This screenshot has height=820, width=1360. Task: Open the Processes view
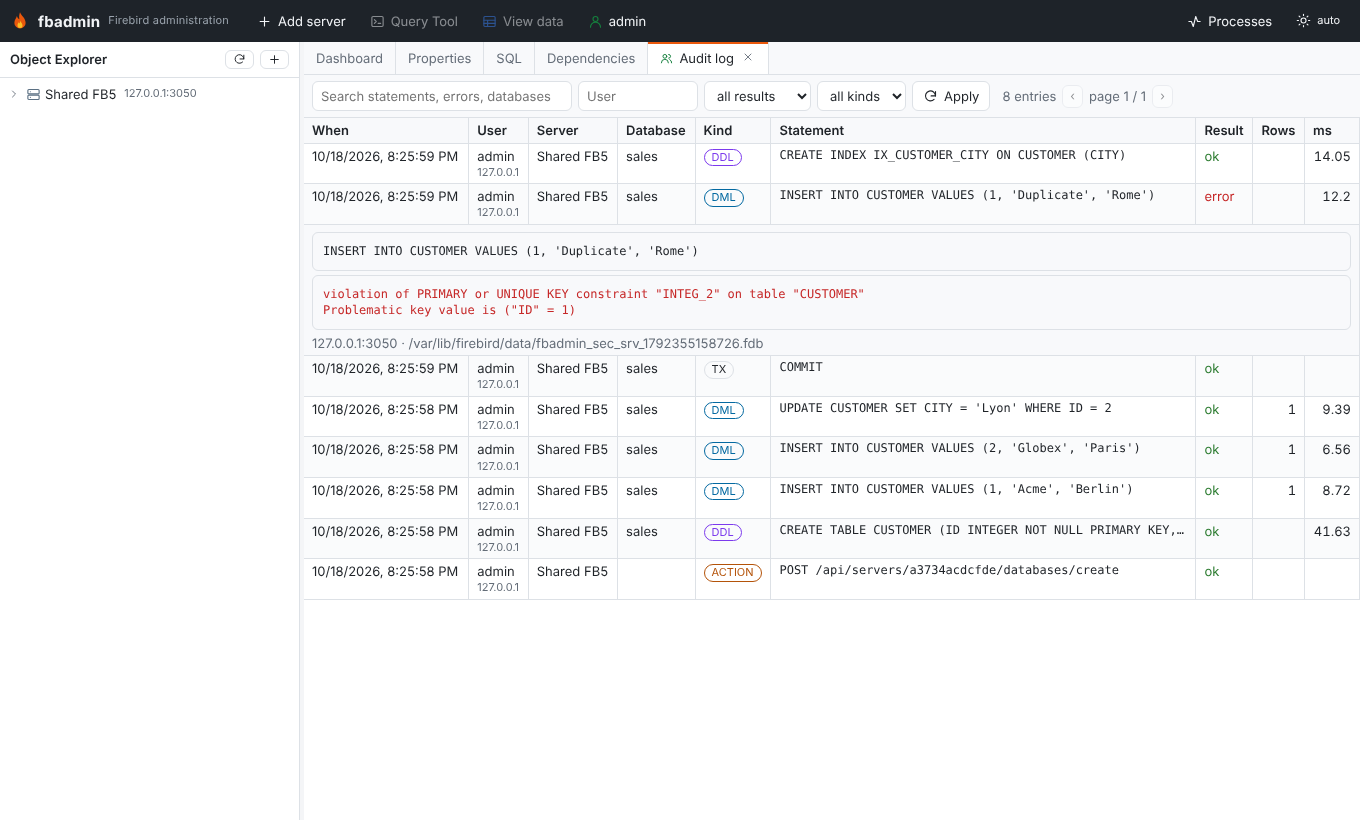1229,21
